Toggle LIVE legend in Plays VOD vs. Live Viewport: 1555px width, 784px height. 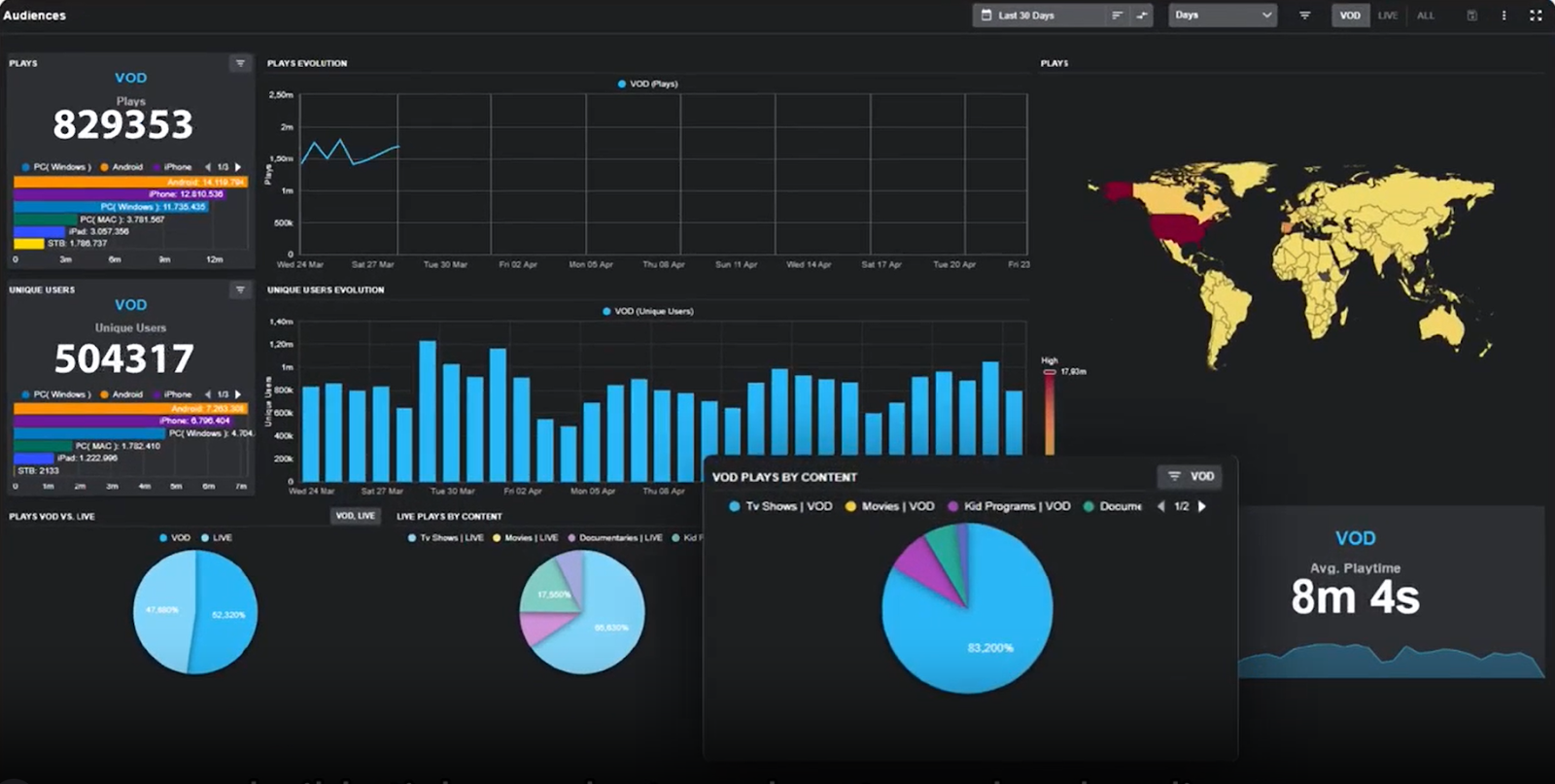click(217, 537)
